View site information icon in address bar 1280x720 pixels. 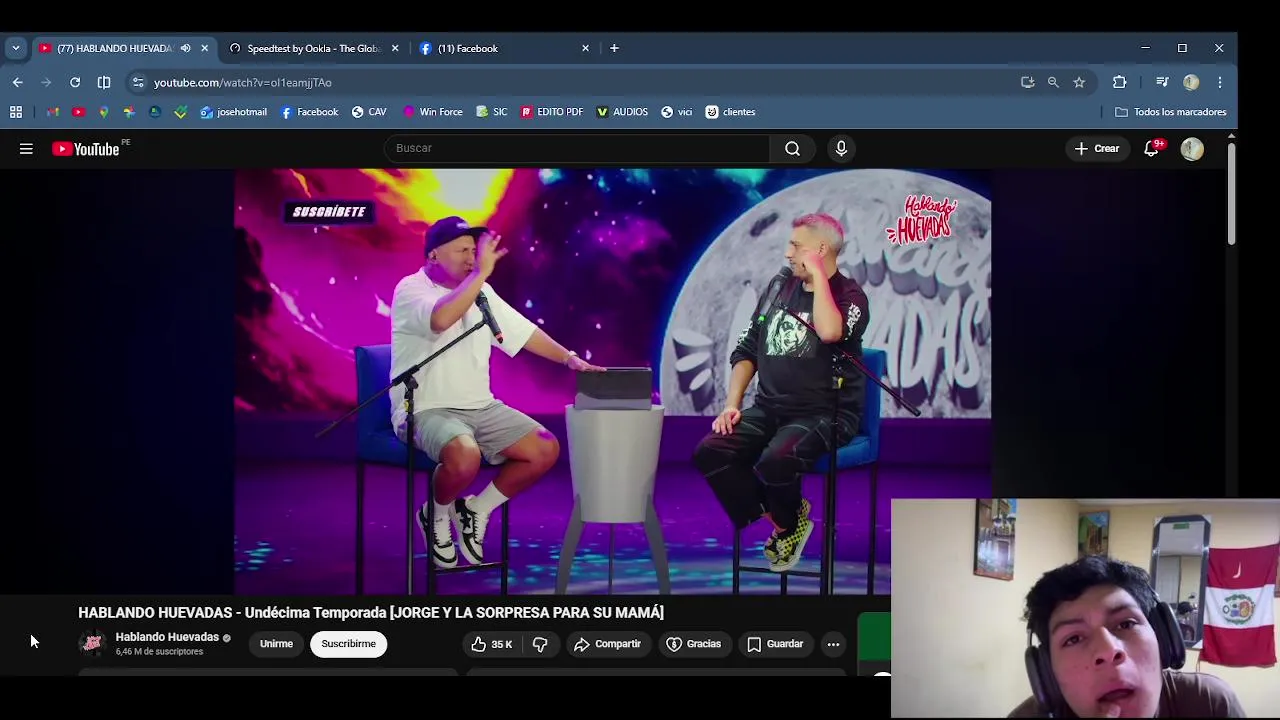point(138,82)
